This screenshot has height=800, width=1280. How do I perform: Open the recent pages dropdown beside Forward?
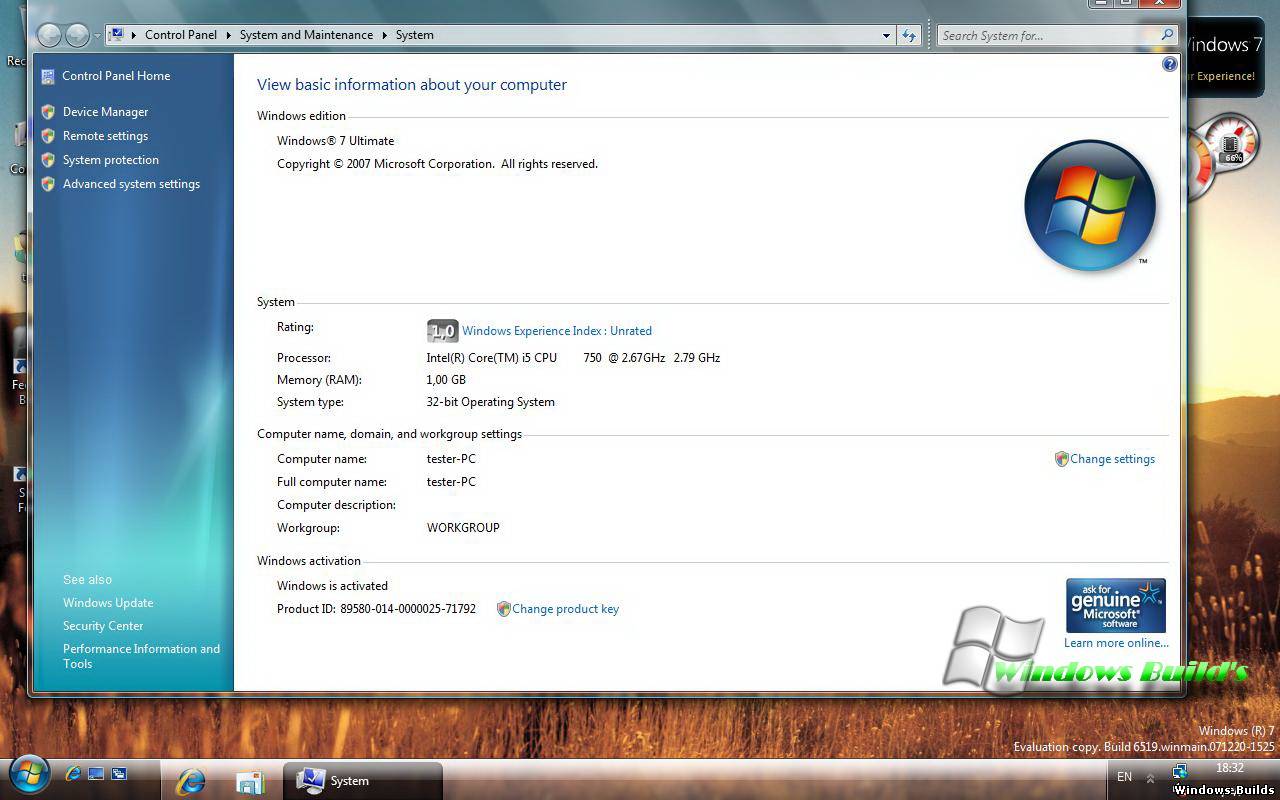click(97, 36)
